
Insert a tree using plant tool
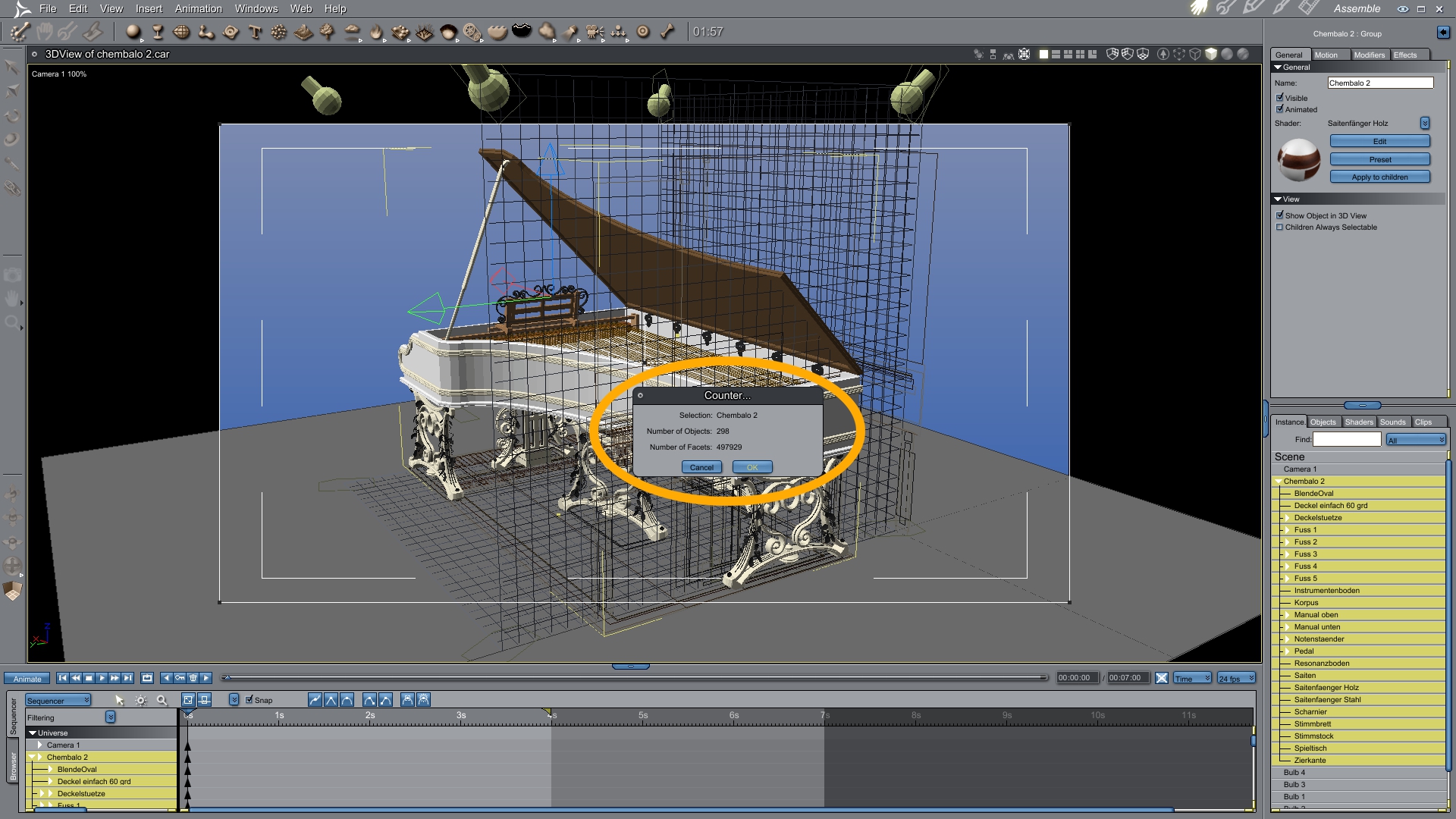click(x=328, y=32)
